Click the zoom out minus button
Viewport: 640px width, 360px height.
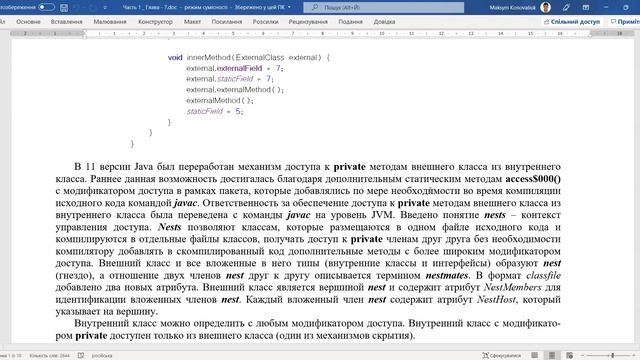point(582,356)
